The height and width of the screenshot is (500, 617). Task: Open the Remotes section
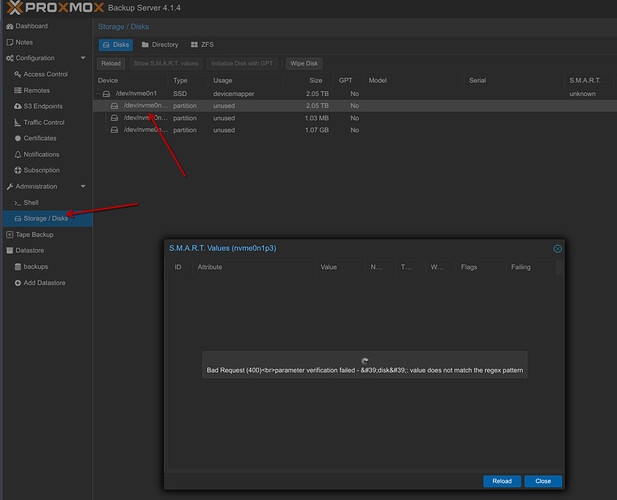coord(37,90)
